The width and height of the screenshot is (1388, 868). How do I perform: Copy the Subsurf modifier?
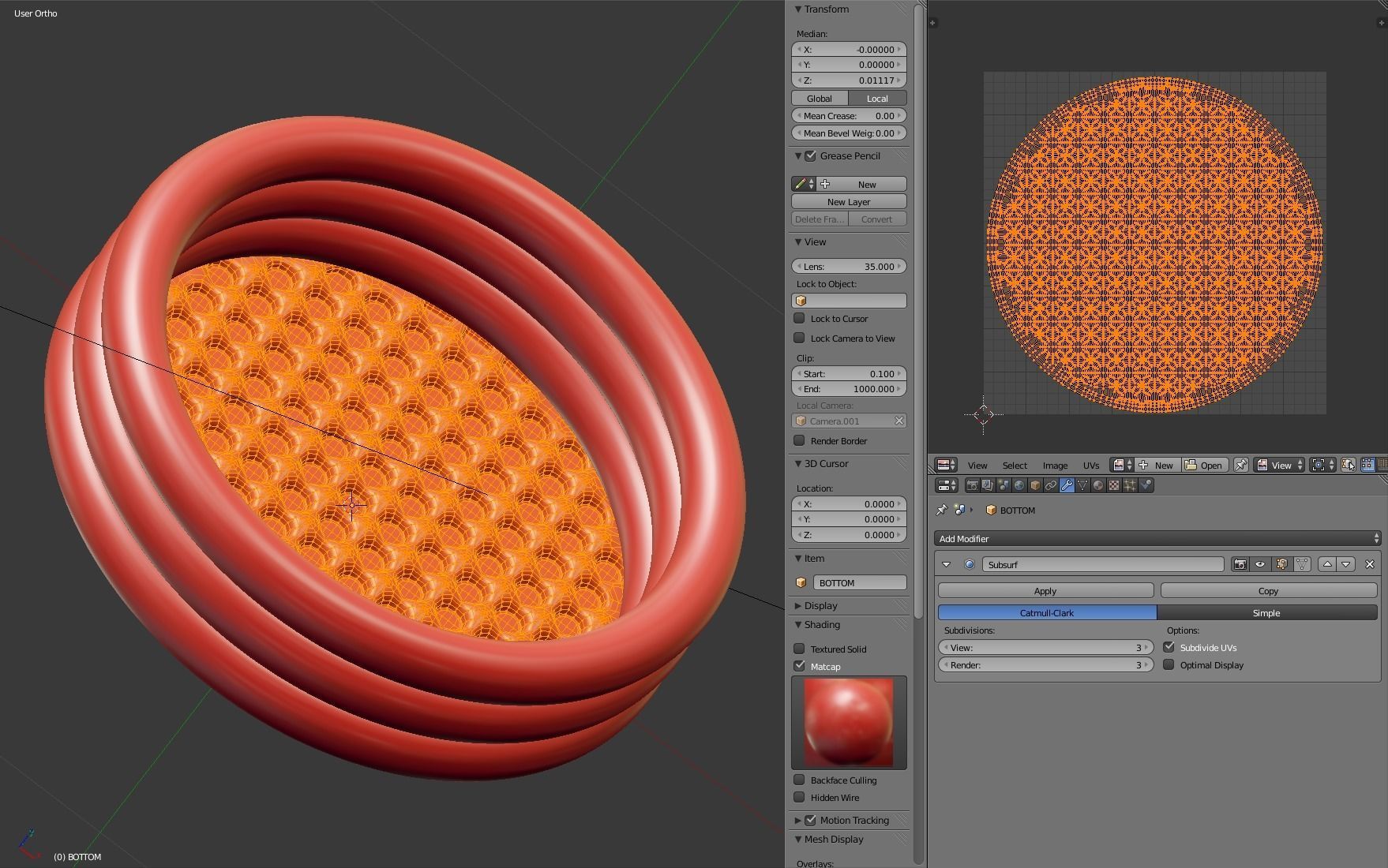coord(1268,590)
